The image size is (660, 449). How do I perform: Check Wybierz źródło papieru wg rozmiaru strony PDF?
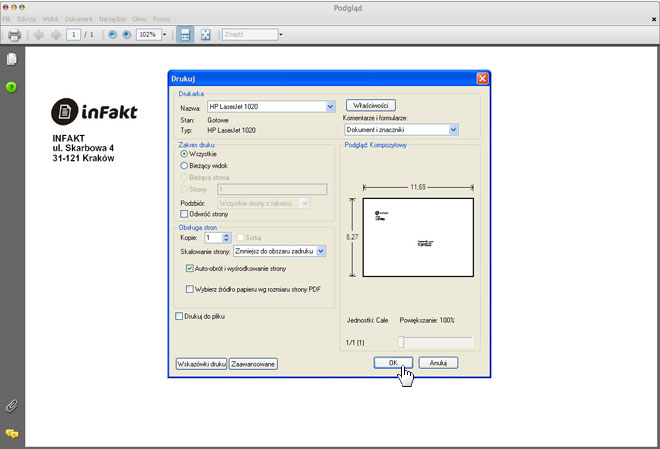point(190,289)
